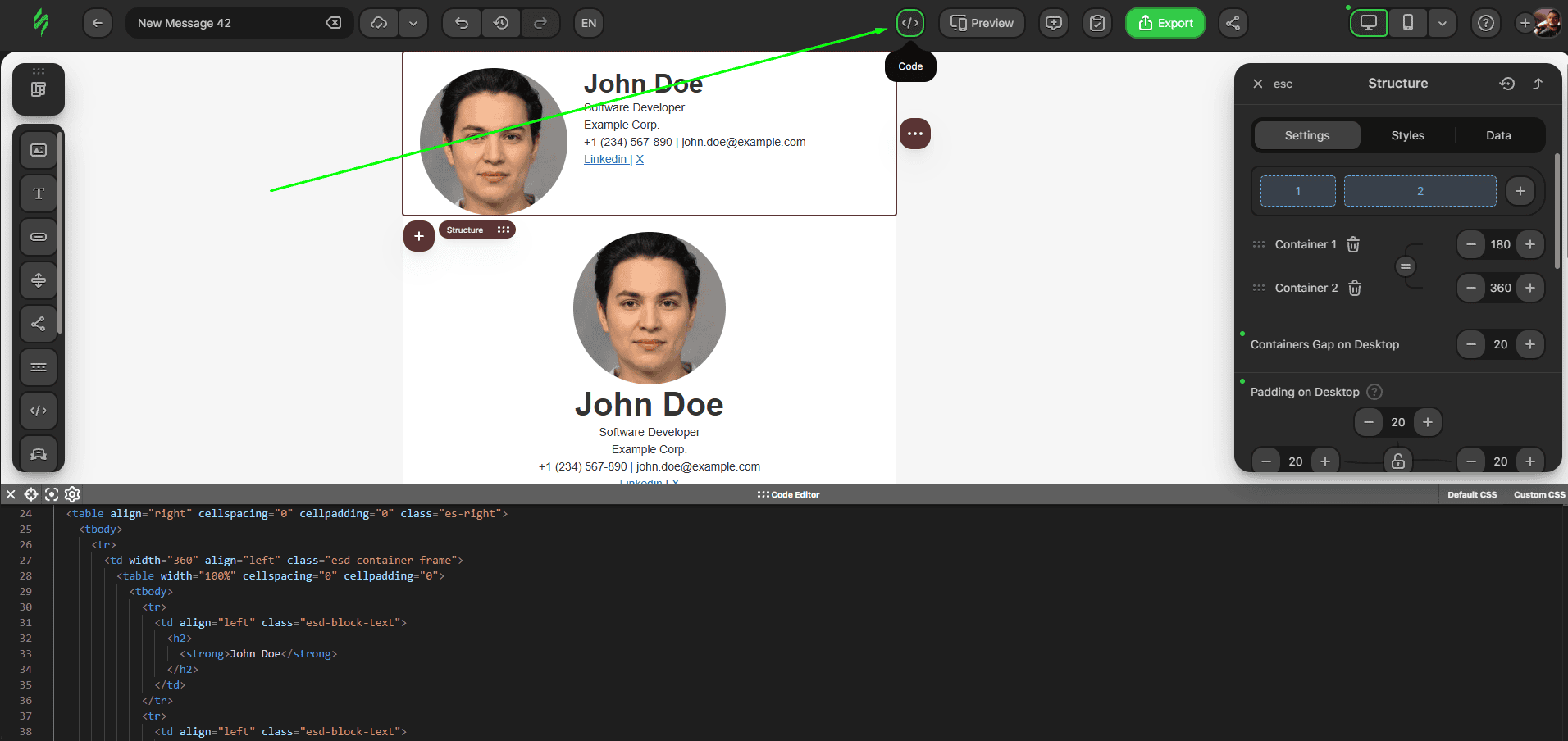Select the Menu block in the sidebar
1568x741 pixels.
point(39,367)
